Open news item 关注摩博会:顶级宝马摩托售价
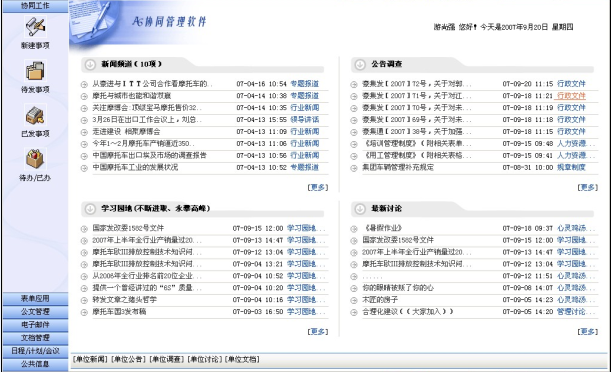The height and width of the screenshot is (372, 611). click(147, 108)
